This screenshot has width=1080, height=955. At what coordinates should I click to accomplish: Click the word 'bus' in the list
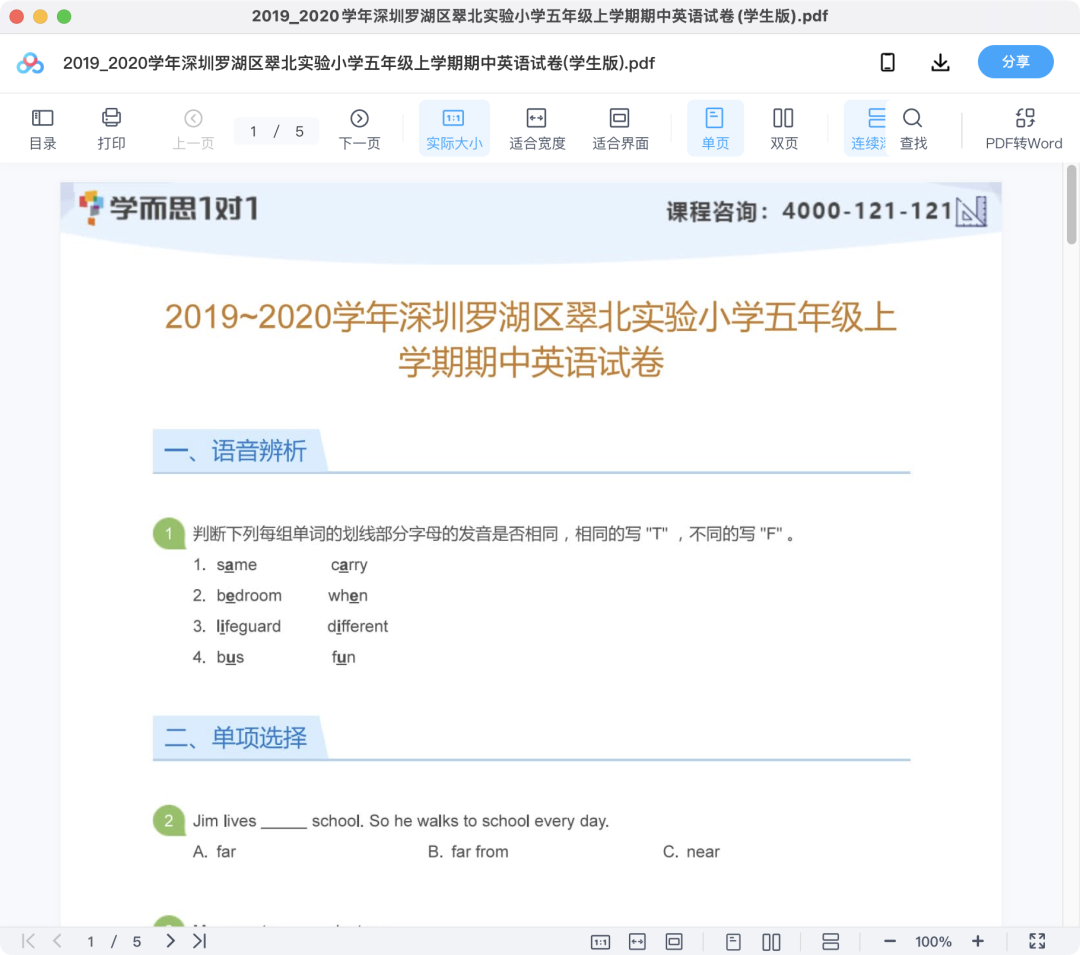tap(230, 658)
